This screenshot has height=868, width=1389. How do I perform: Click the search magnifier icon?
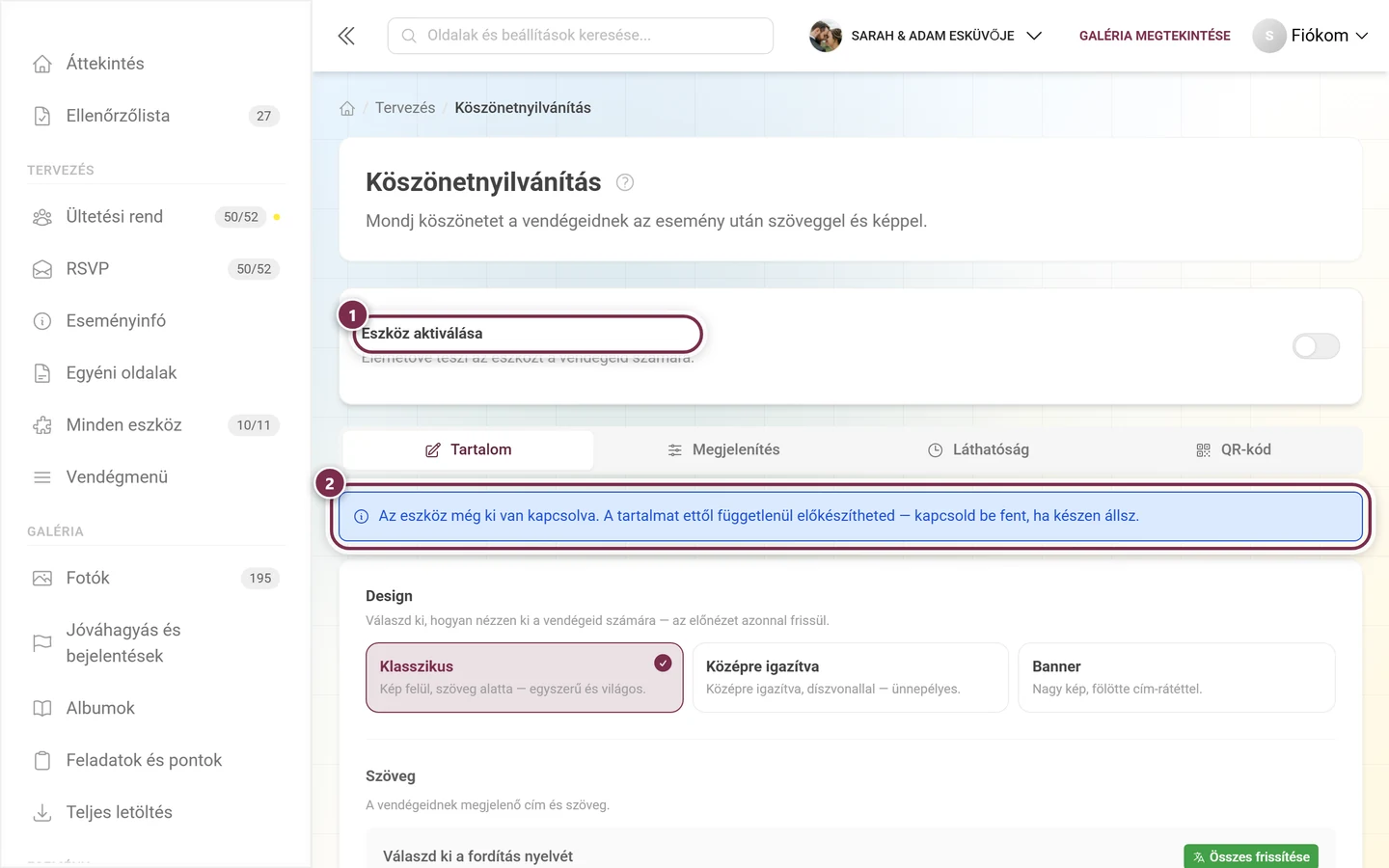(409, 36)
